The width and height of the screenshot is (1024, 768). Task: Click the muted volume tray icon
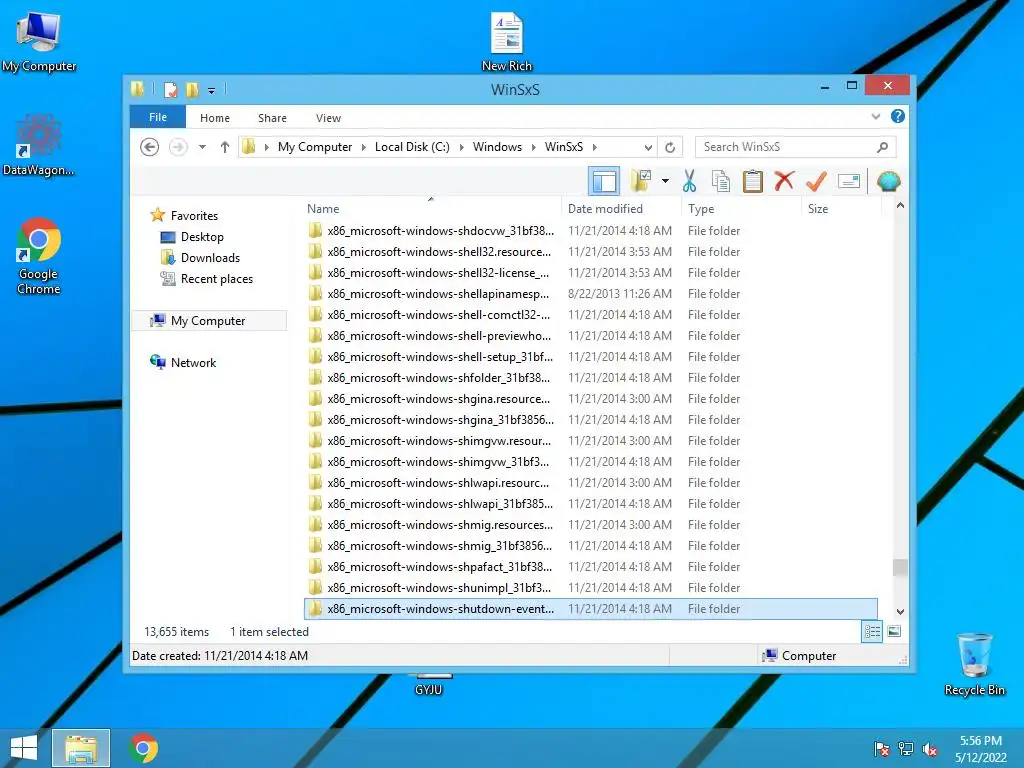[x=930, y=749]
